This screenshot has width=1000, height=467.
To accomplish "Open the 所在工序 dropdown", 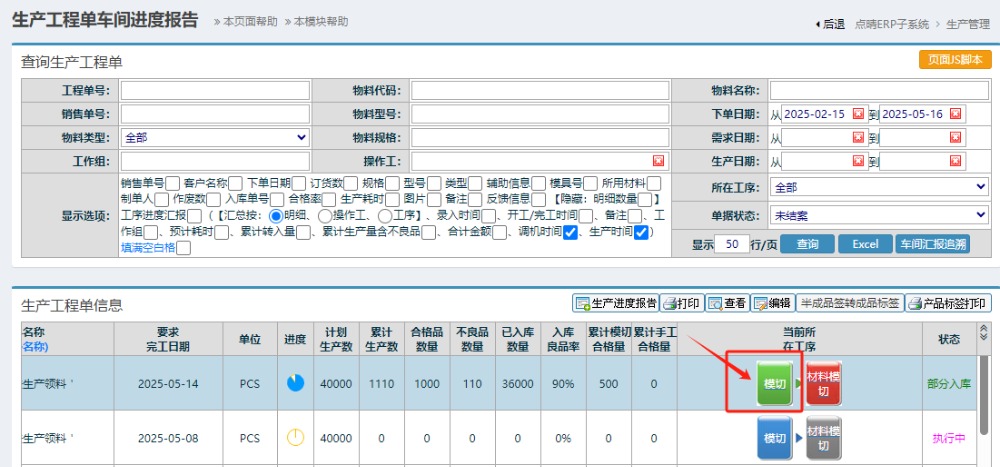I will click(x=878, y=187).
